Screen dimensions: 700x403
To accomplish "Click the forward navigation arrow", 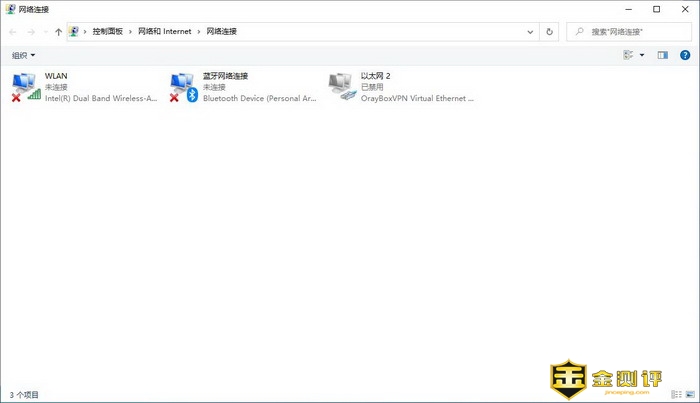I will pyautogui.click(x=31, y=32).
